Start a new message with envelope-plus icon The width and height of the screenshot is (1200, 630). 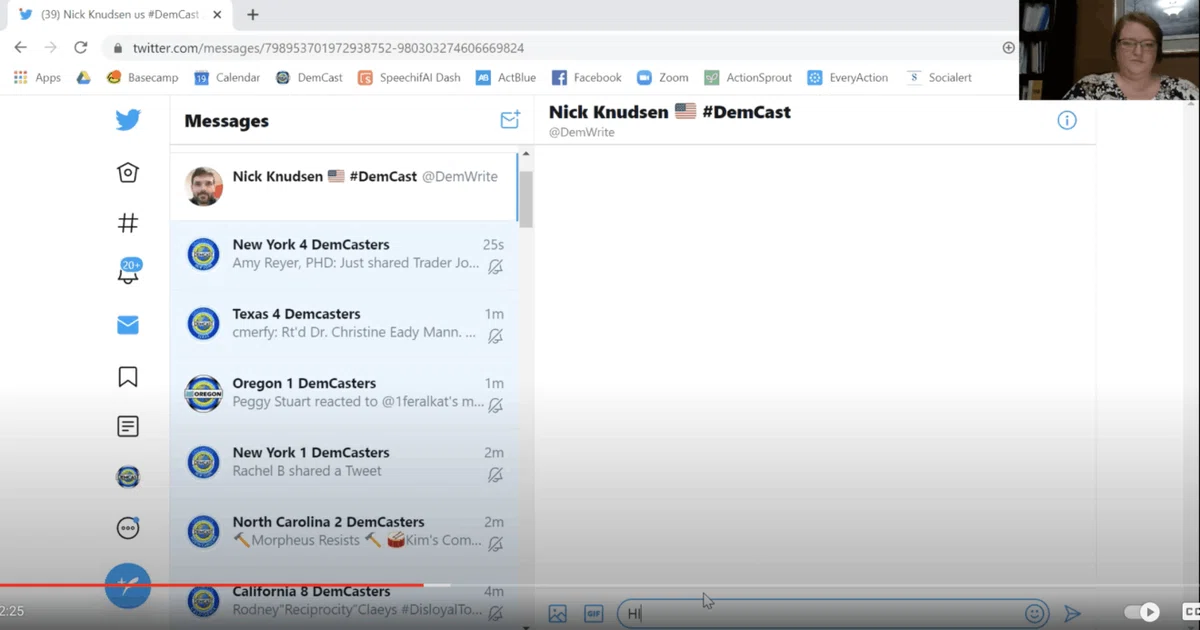pyautogui.click(x=510, y=120)
